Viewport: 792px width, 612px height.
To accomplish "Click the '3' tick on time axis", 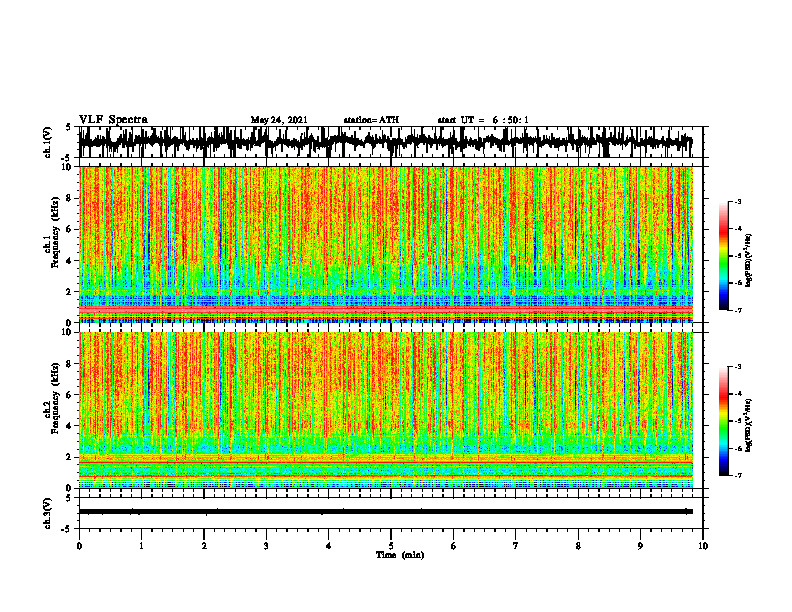I will (266, 546).
